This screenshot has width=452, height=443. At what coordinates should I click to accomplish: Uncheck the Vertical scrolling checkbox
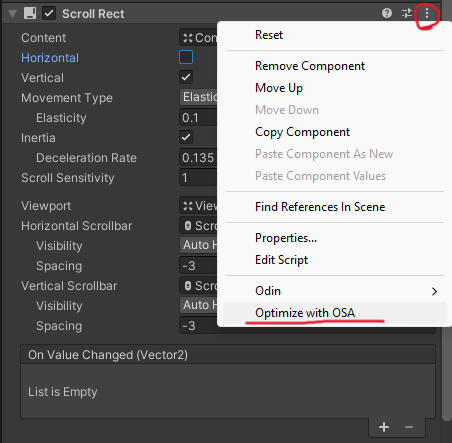(x=186, y=77)
